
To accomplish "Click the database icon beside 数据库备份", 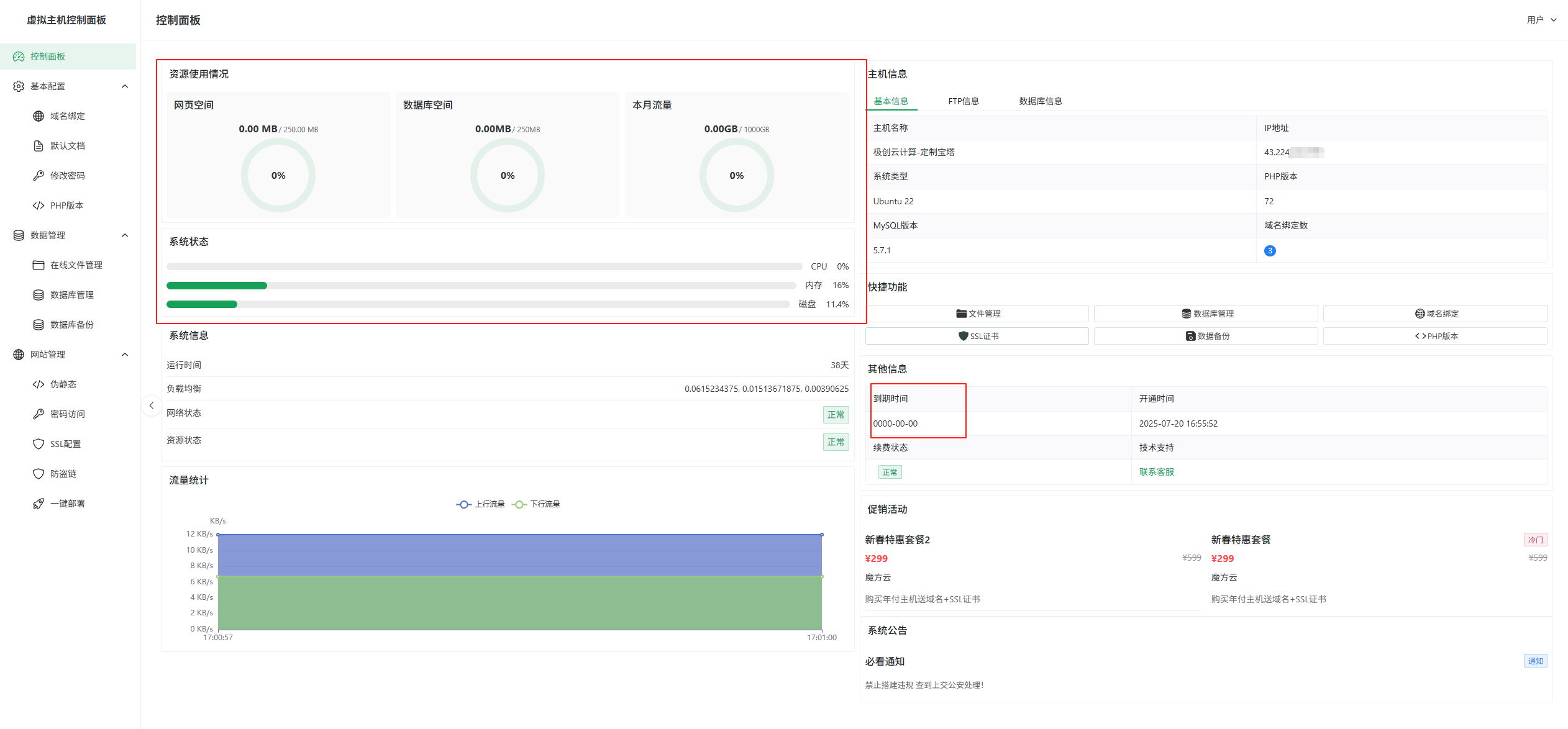I will (39, 325).
